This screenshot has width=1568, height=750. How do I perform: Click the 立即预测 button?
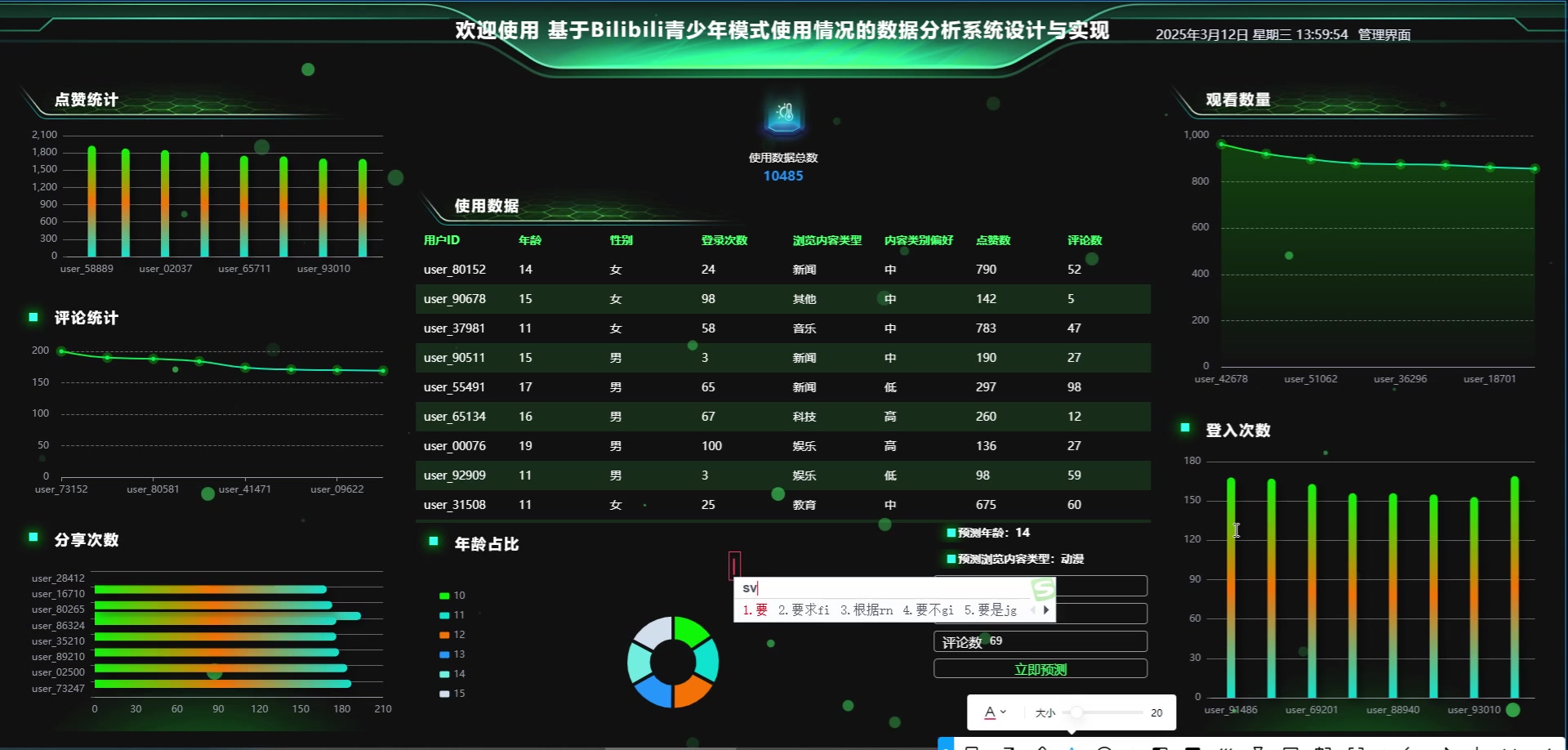point(1040,669)
